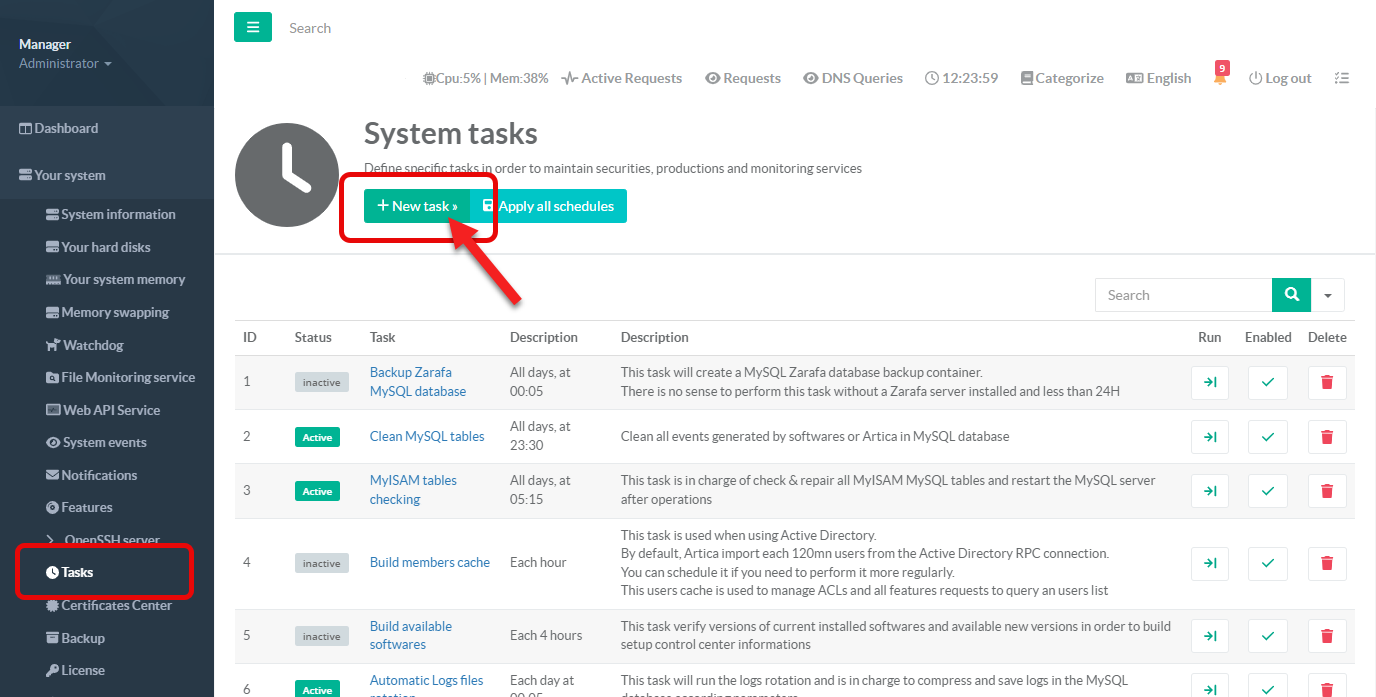Toggle enabled check for Build available softwares
This screenshot has width=1376, height=697.
click(x=1267, y=635)
